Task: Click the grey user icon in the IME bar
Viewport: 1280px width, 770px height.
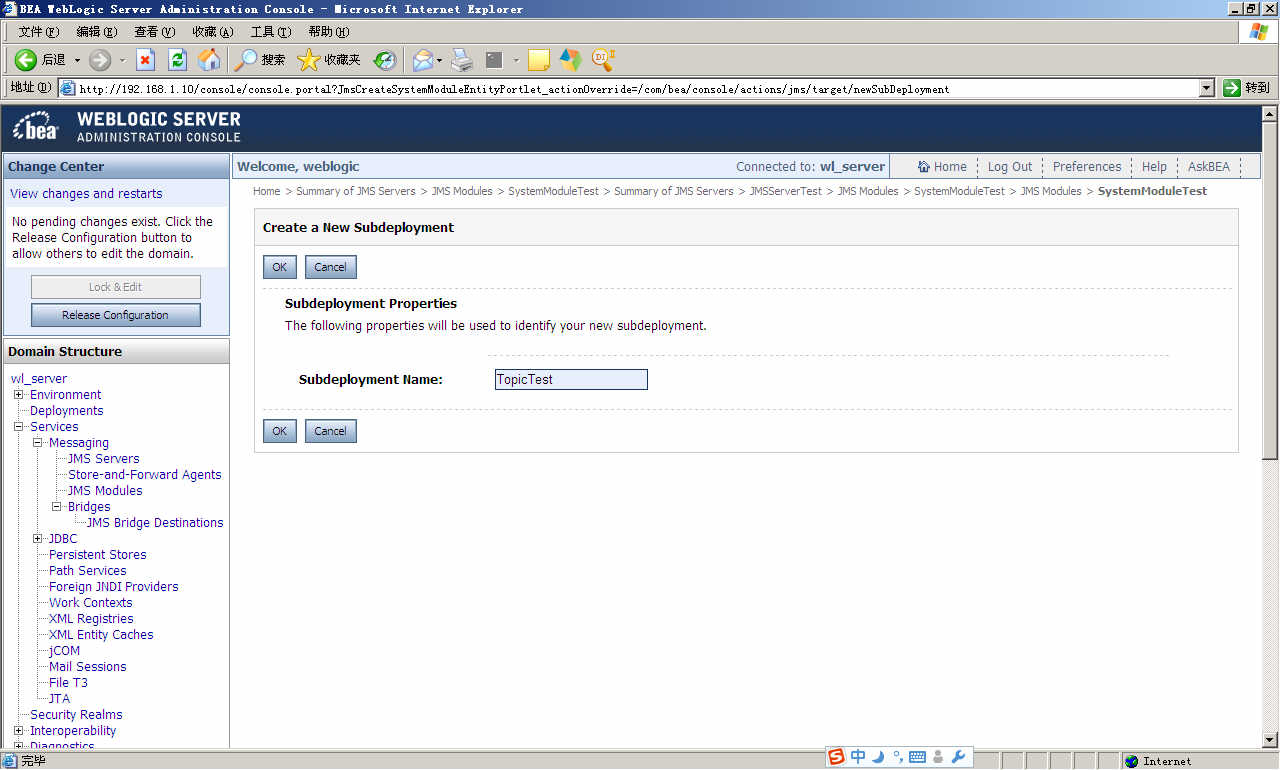Action: click(938, 757)
